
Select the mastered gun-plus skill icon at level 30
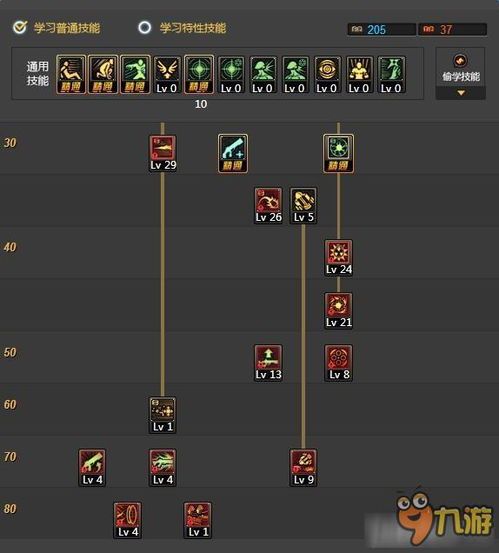point(233,154)
